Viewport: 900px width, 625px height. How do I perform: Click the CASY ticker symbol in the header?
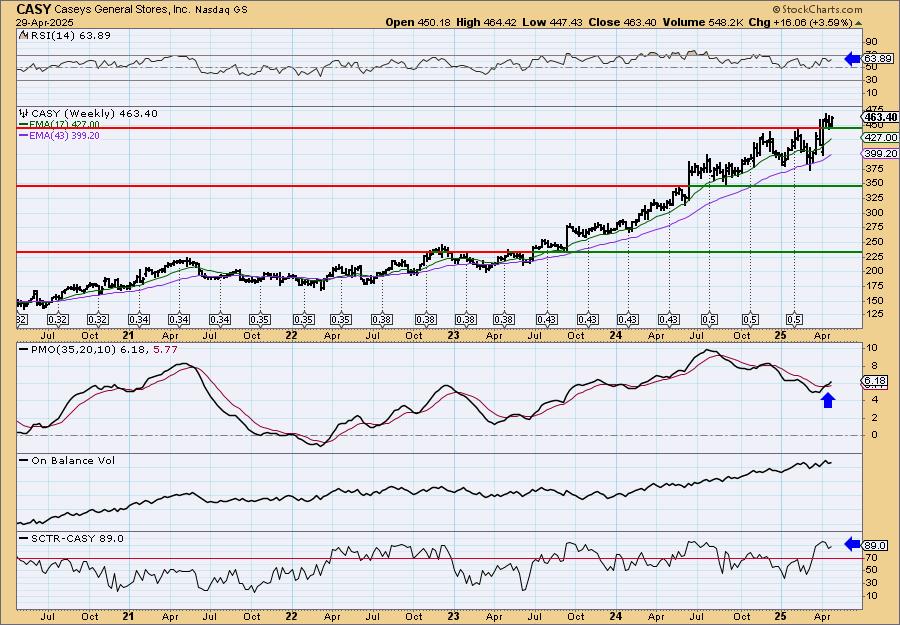pyautogui.click(x=33, y=9)
